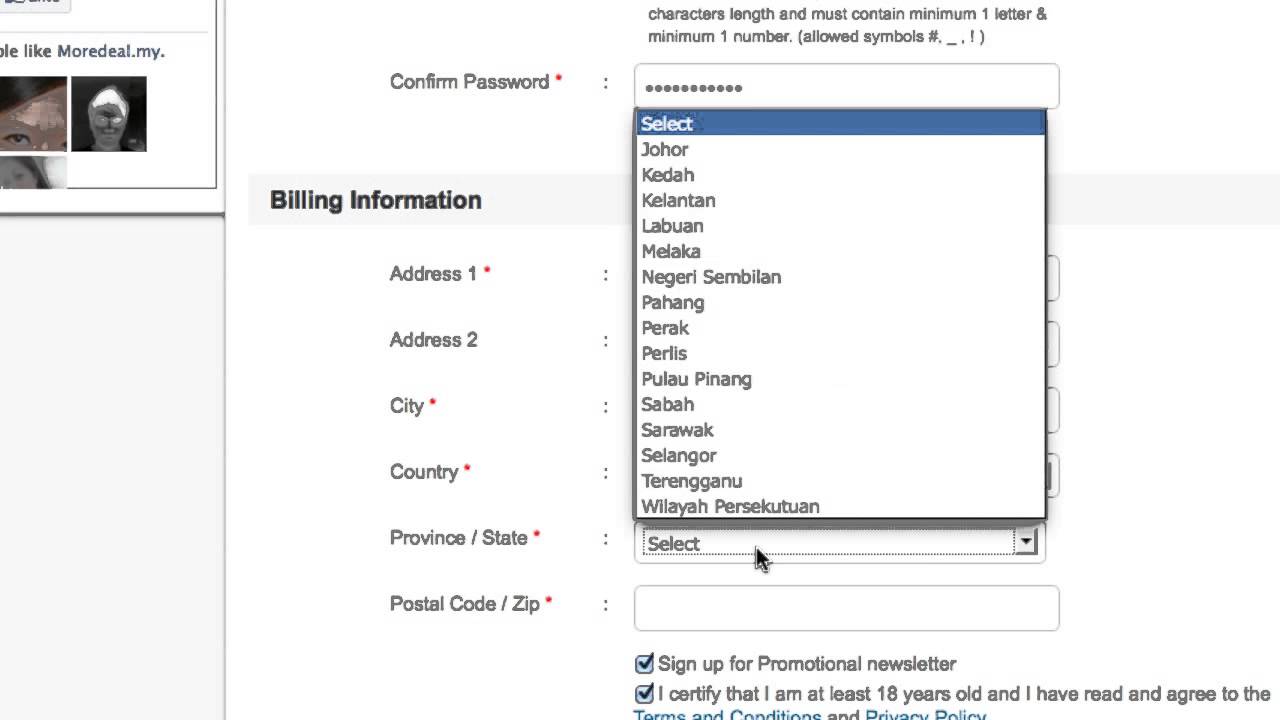This screenshot has height=720, width=1280.
Task: Select Negeri Sembilan option
Action: (711, 277)
